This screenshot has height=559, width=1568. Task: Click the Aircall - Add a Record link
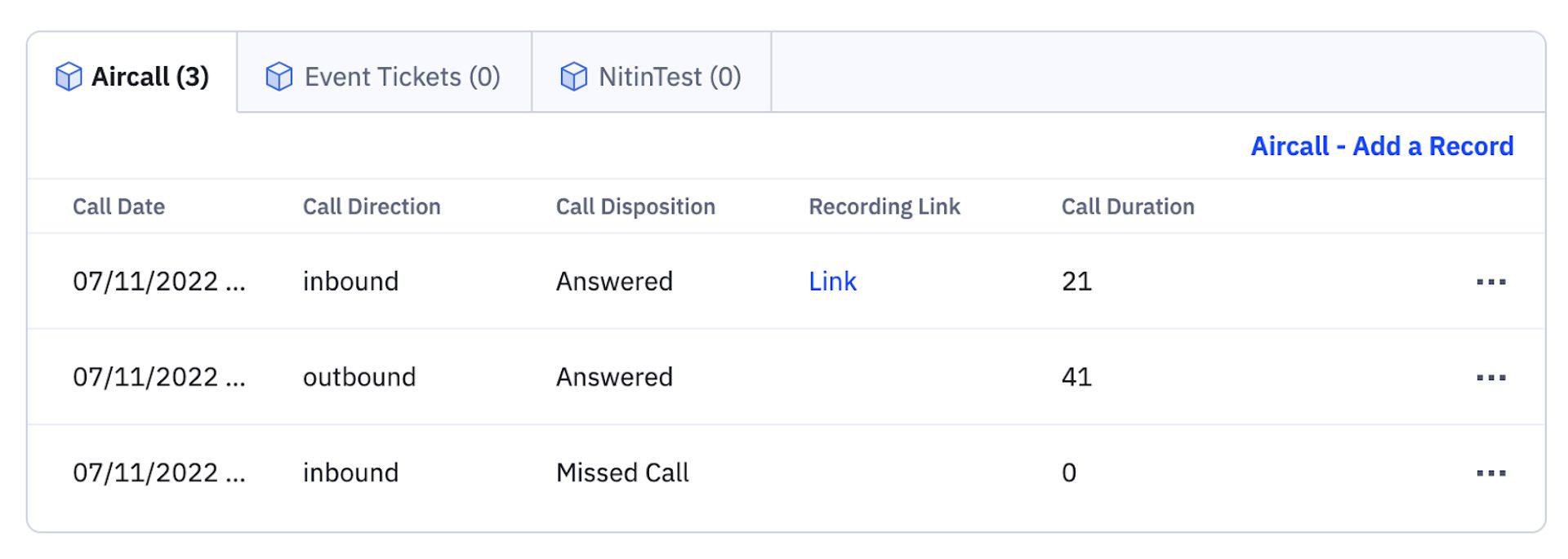click(1382, 146)
